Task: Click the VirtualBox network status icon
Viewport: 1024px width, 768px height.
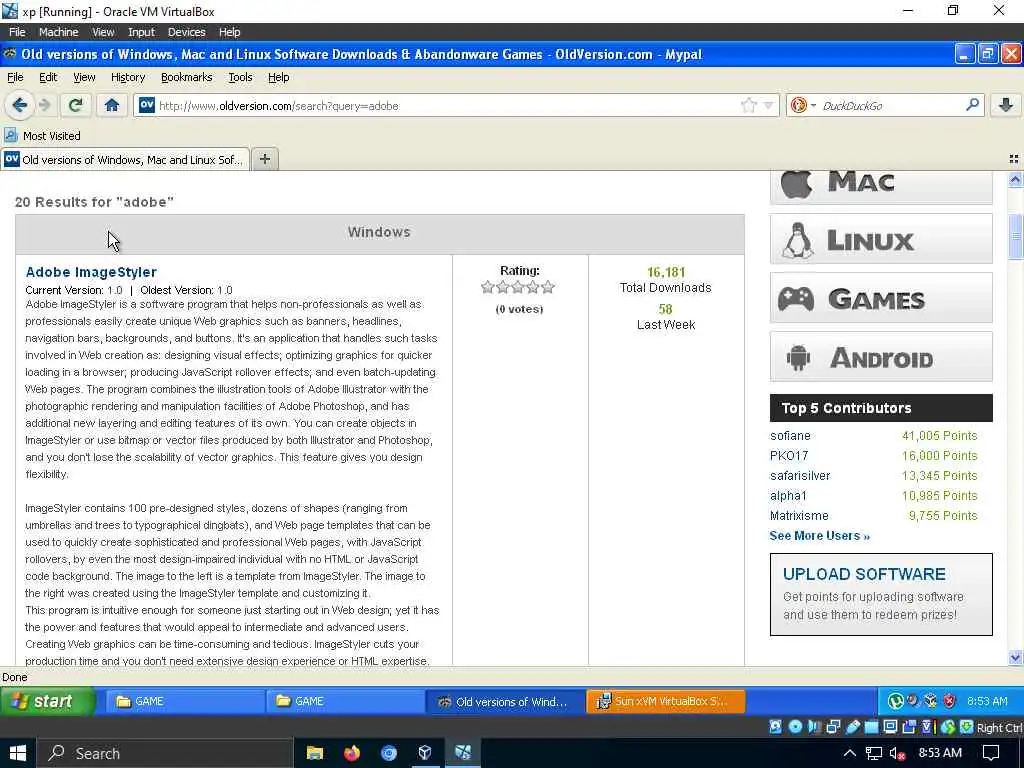Action: coord(833,726)
